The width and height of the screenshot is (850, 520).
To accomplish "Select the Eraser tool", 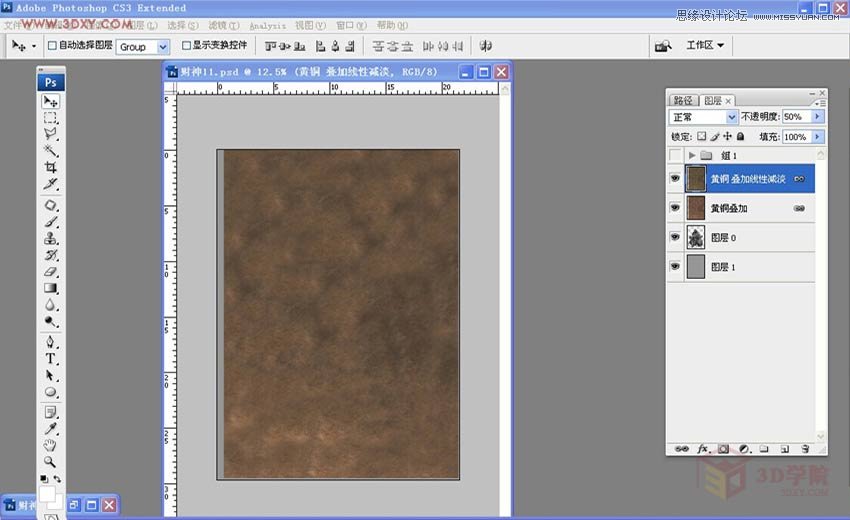I will [50, 272].
